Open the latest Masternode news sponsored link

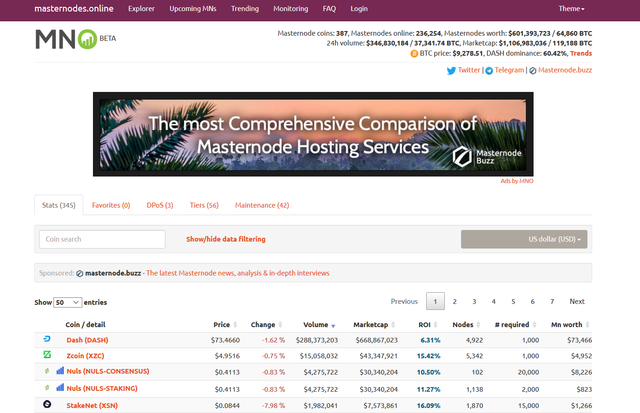[x=238, y=273]
